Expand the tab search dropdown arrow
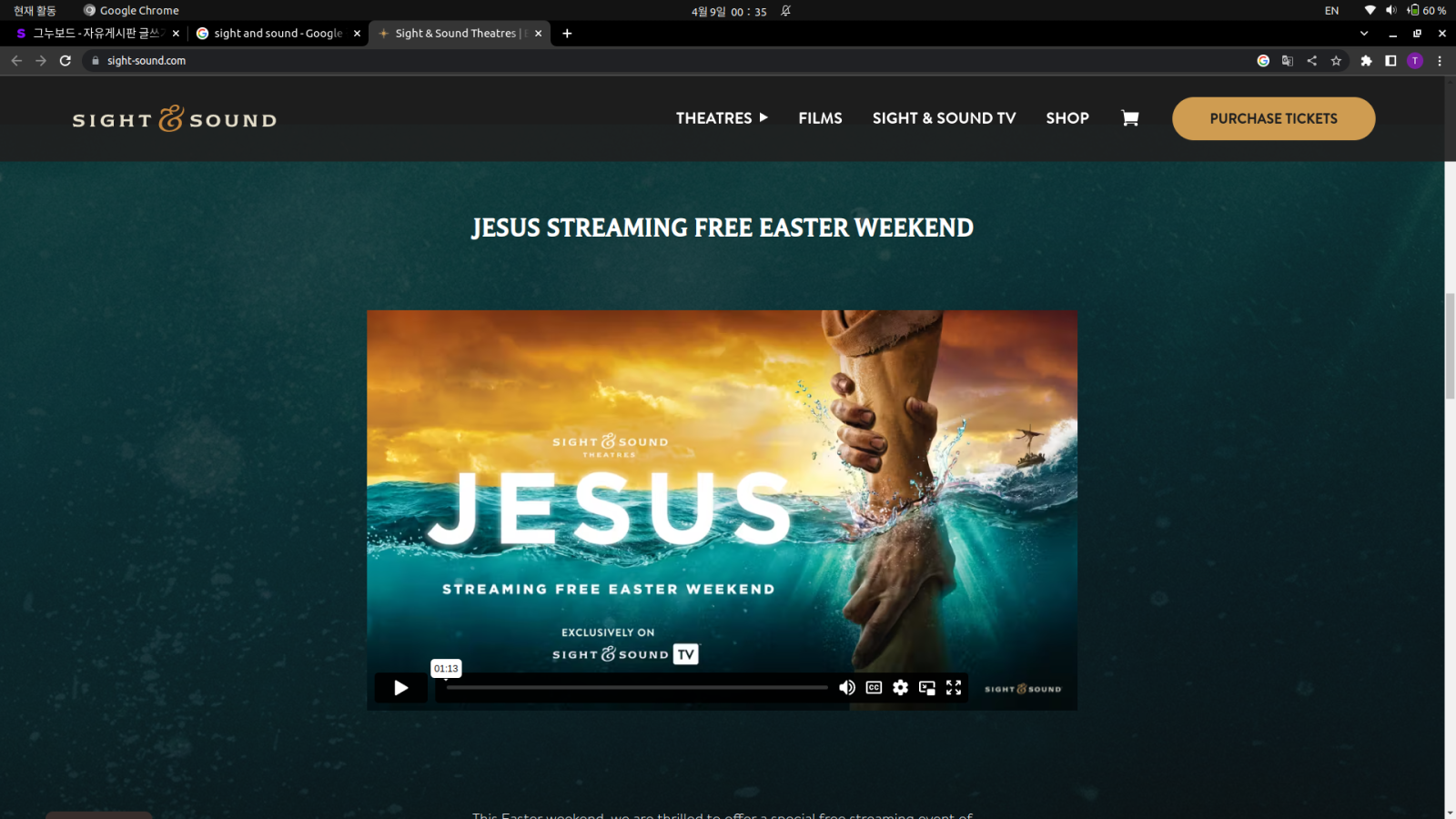This screenshot has width=1456, height=819. (1363, 34)
